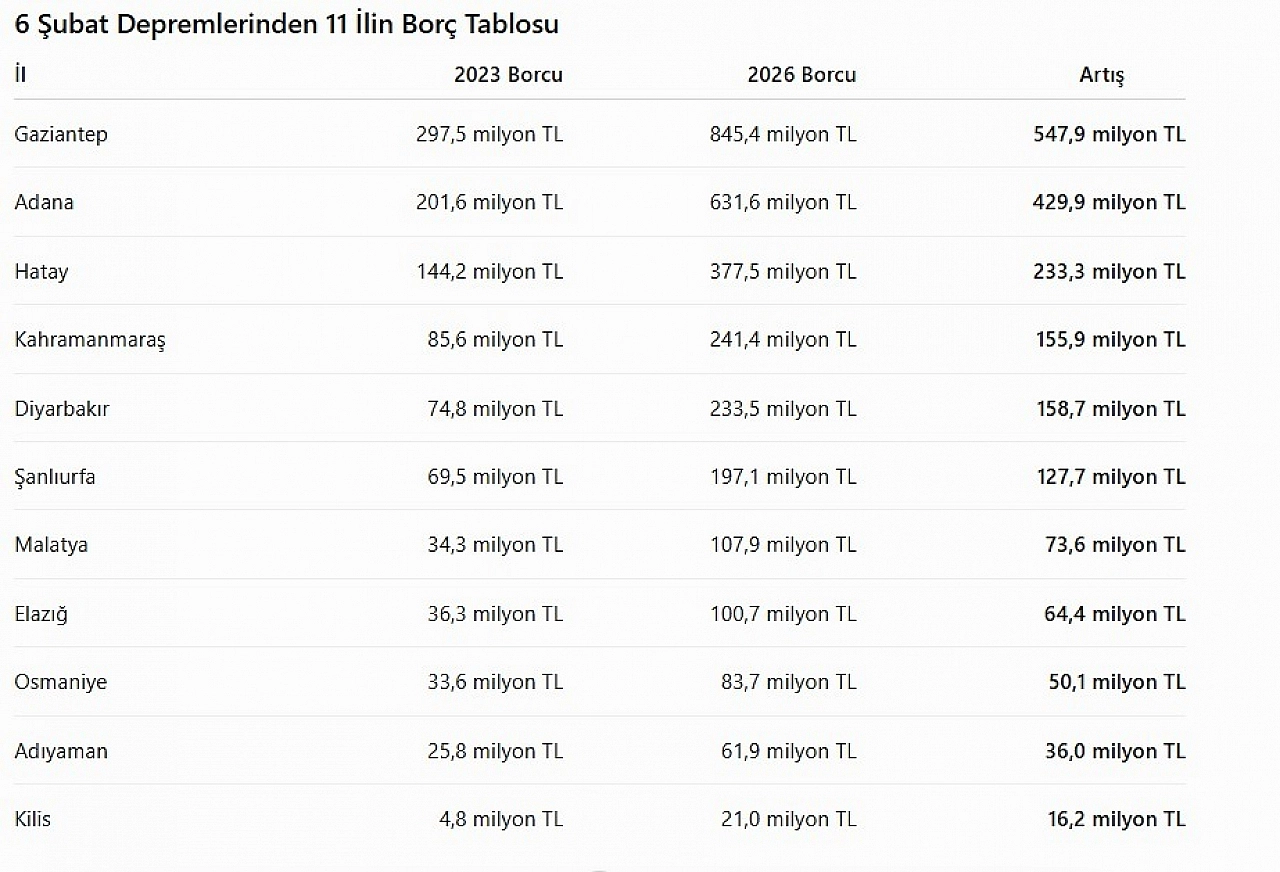The image size is (1280, 872).
Task: Select the '2023 Borcu' column header
Action: 508,75
